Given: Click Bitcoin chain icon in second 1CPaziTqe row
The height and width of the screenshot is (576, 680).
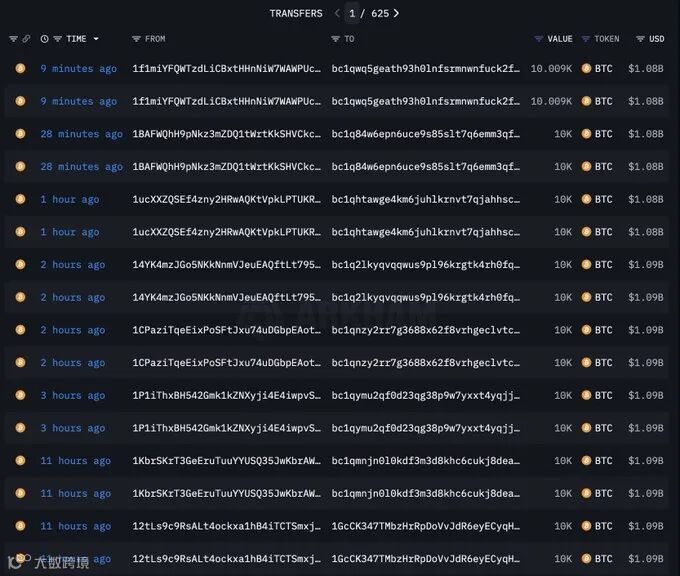Looking at the screenshot, I should tap(20, 362).
